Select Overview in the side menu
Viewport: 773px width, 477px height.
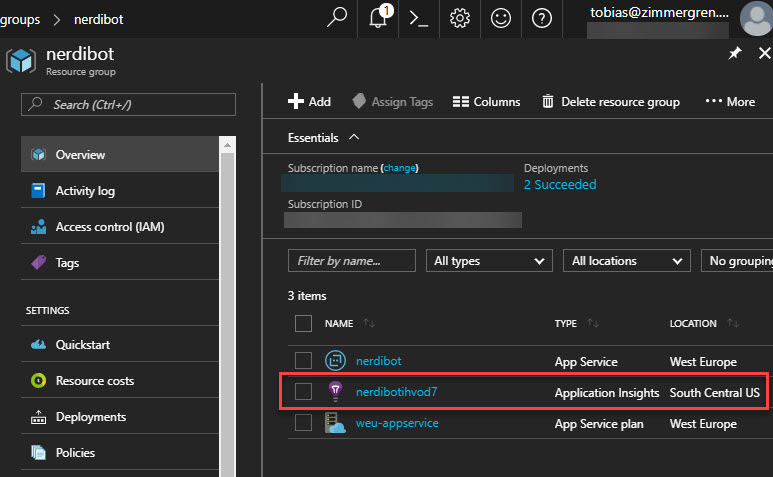click(x=120, y=154)
